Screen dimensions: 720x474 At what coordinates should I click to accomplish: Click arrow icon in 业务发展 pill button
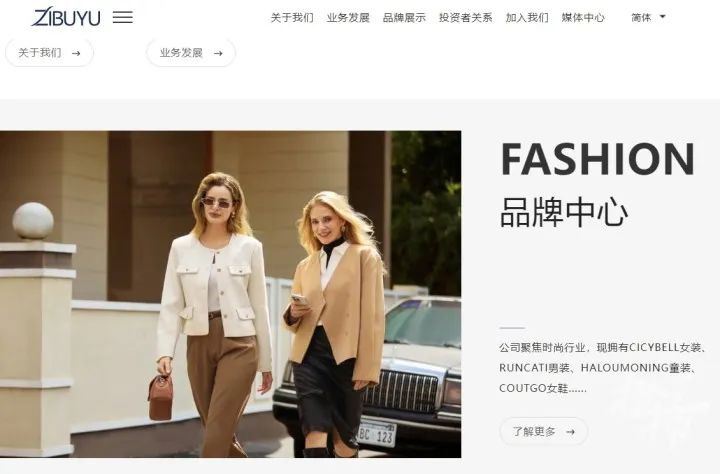[x=218, y=53]
